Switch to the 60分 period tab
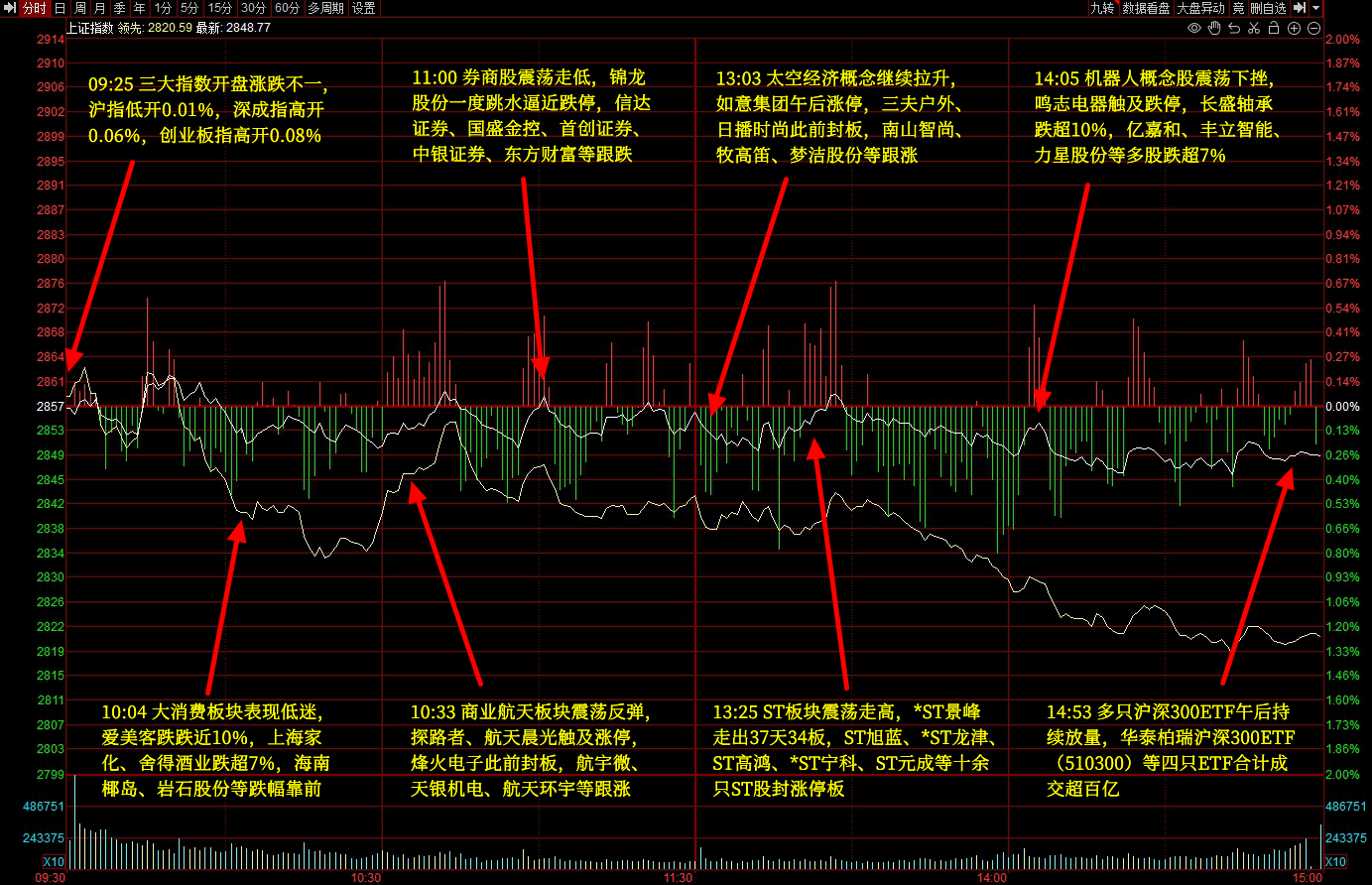The image size is (1372, 885). (287, 8)
